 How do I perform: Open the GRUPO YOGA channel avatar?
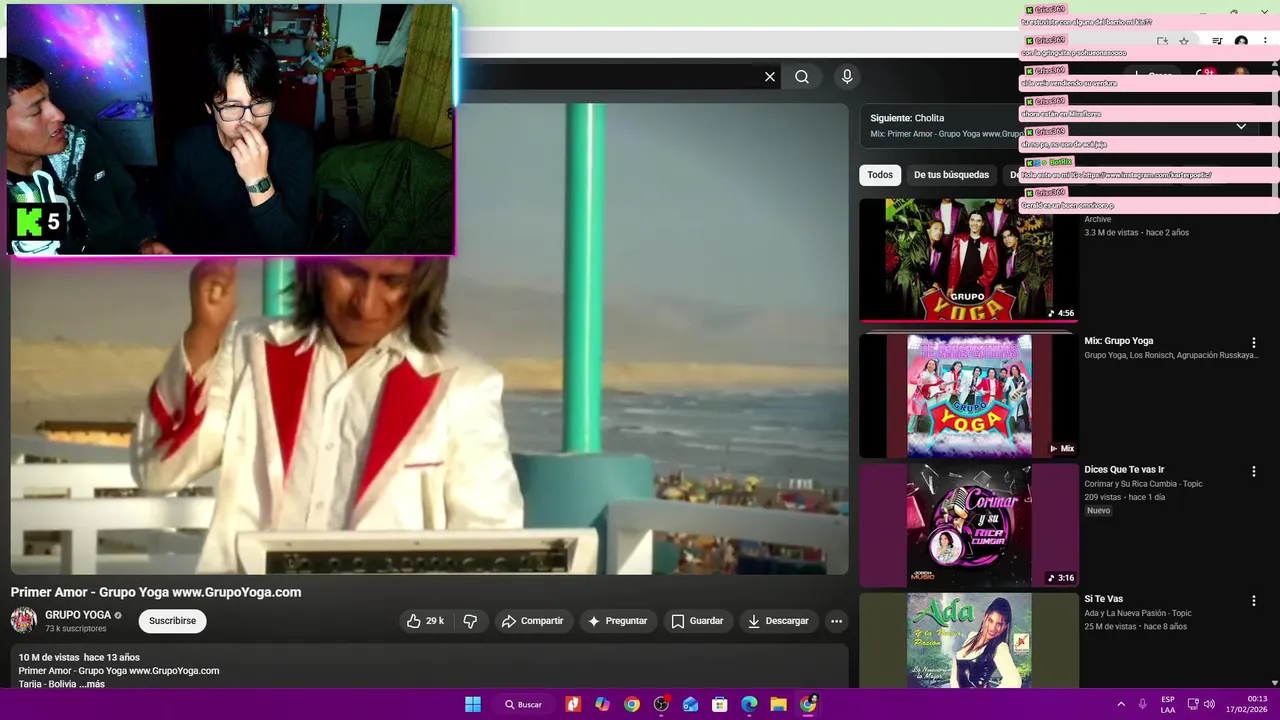(24, 621)
